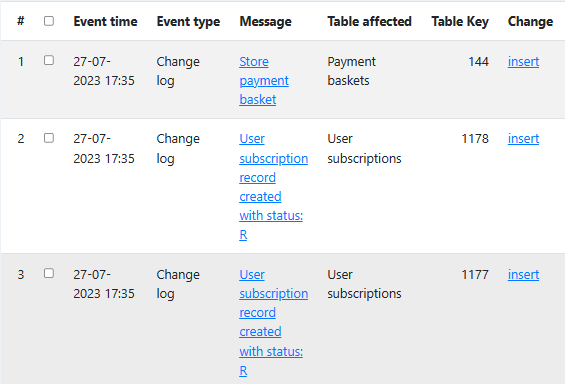Check the checkbox for row 3
The width and height of the screenshot is (565, 384).
coord(49,273)
